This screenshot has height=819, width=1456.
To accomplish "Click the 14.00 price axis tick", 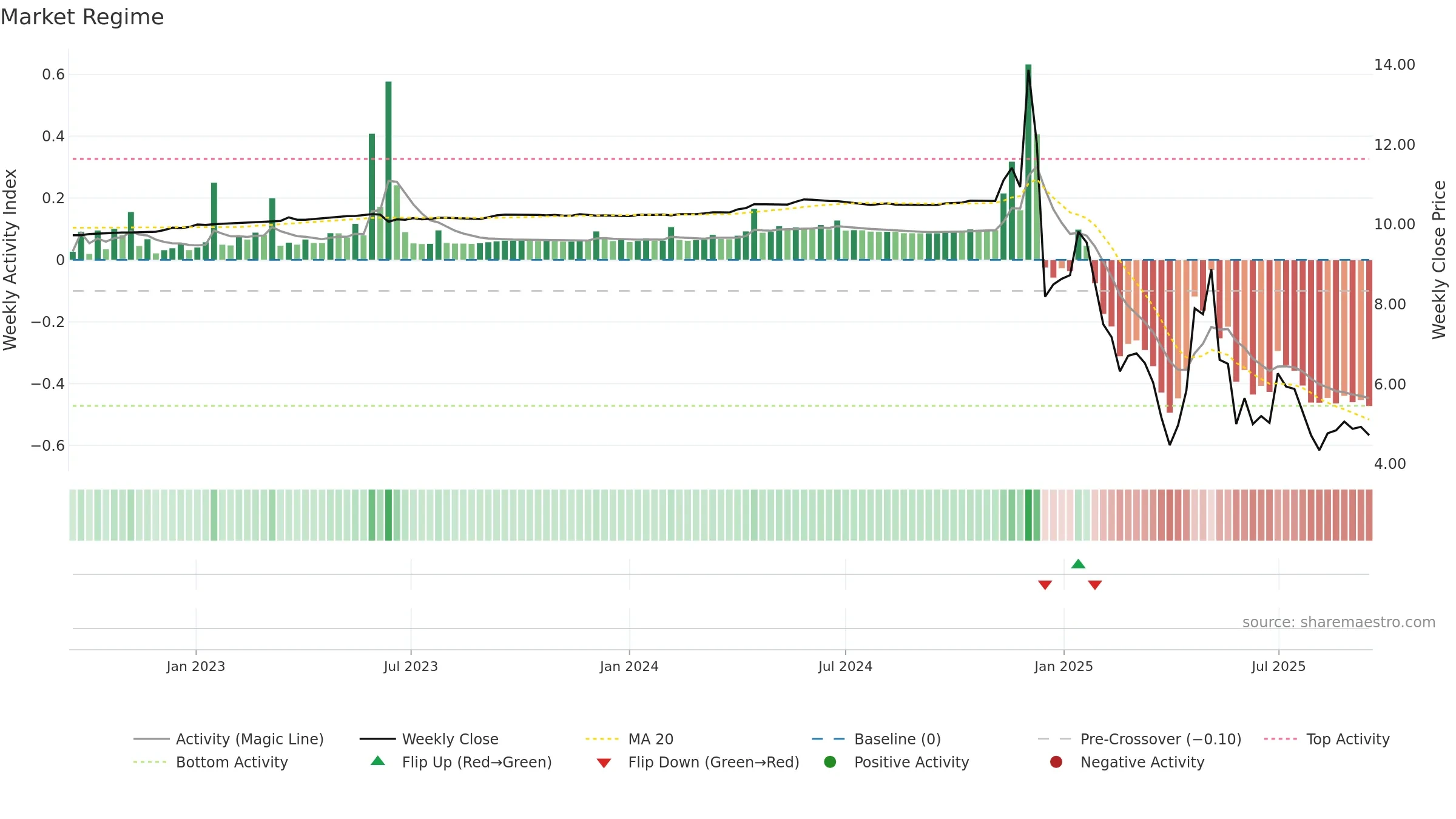I will (x=1394, y=65).
